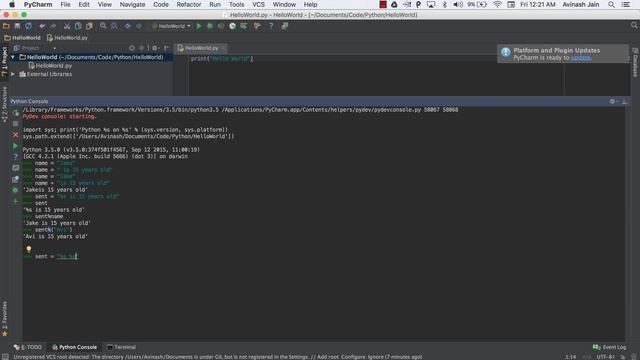Copy selection using the toolbar copy icon
640x360 pixels.
coord(78,26)
